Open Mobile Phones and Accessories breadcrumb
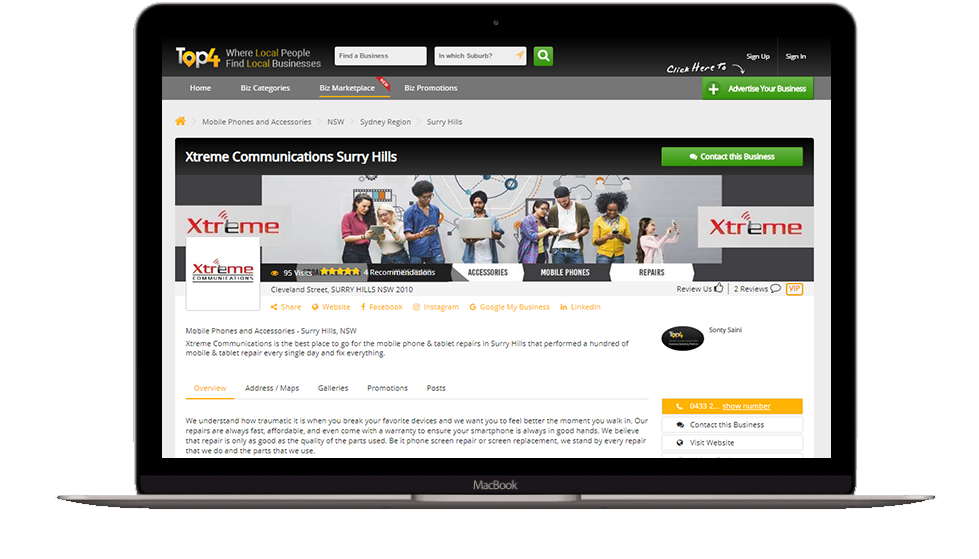Screen dimensions: 979x559 [257, 122]
